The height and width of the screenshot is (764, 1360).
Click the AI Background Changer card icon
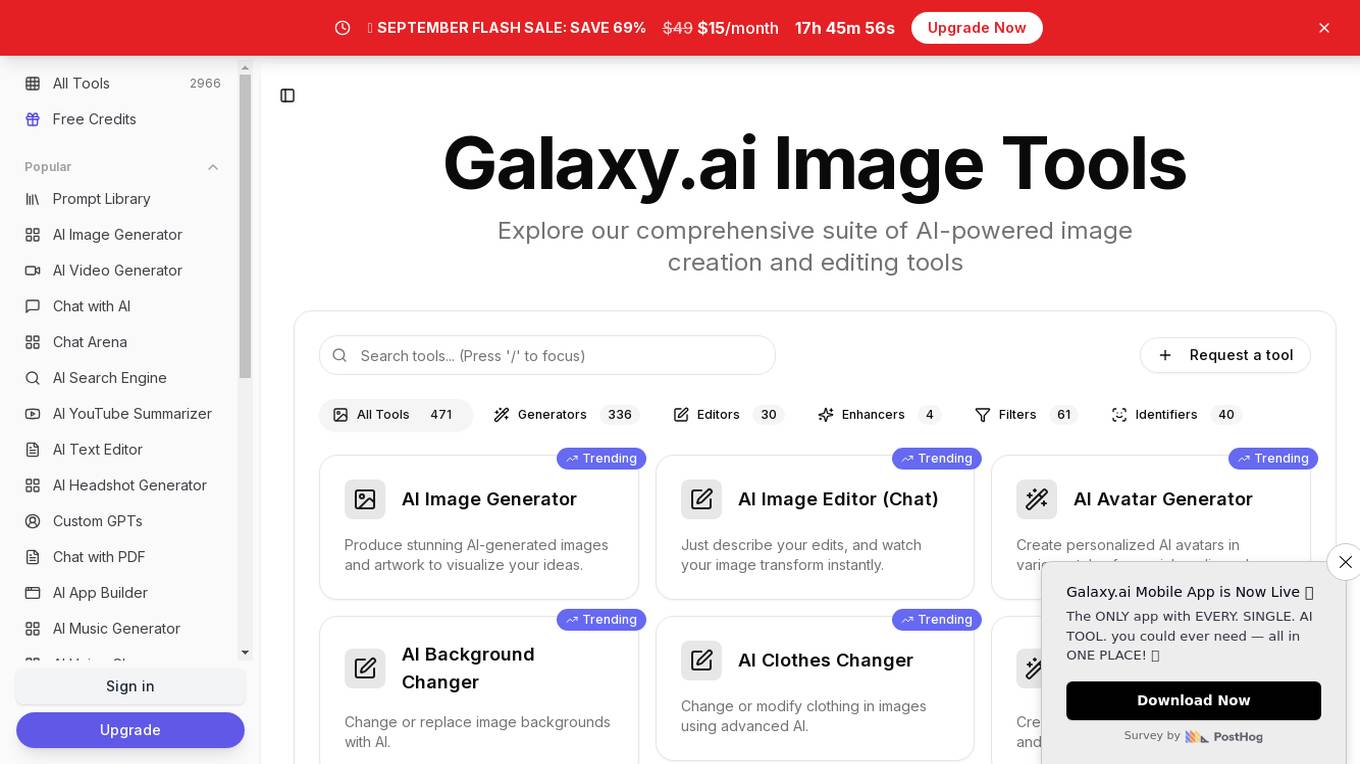point(365,668)
